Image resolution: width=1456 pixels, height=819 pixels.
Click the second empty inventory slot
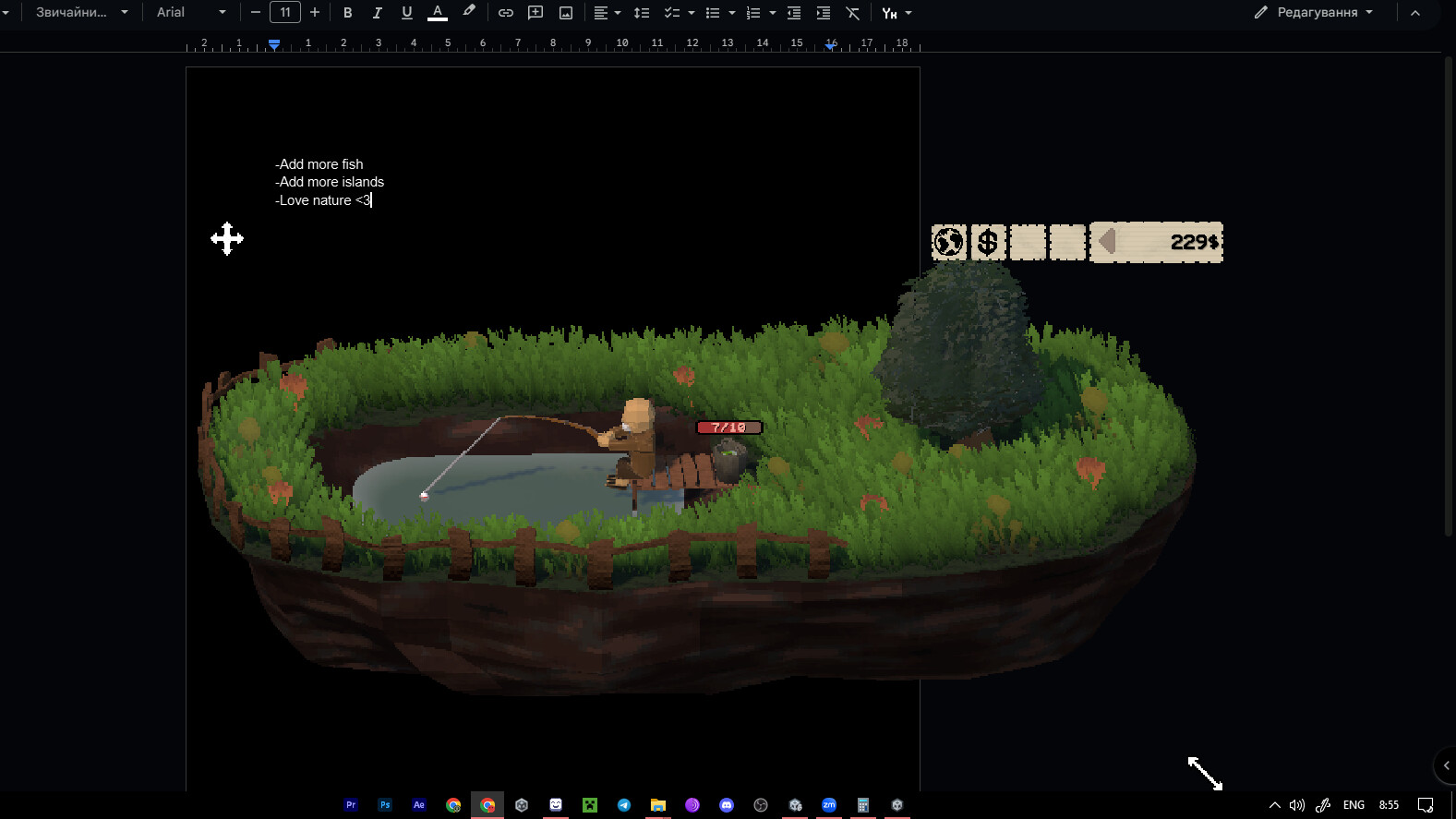(x=1067, y=242)
